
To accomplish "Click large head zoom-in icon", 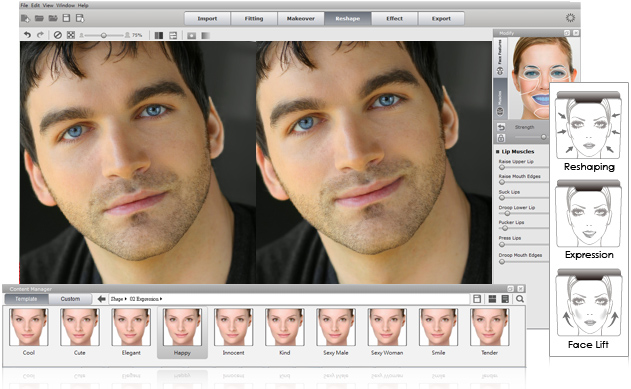I will pos(127,35).
